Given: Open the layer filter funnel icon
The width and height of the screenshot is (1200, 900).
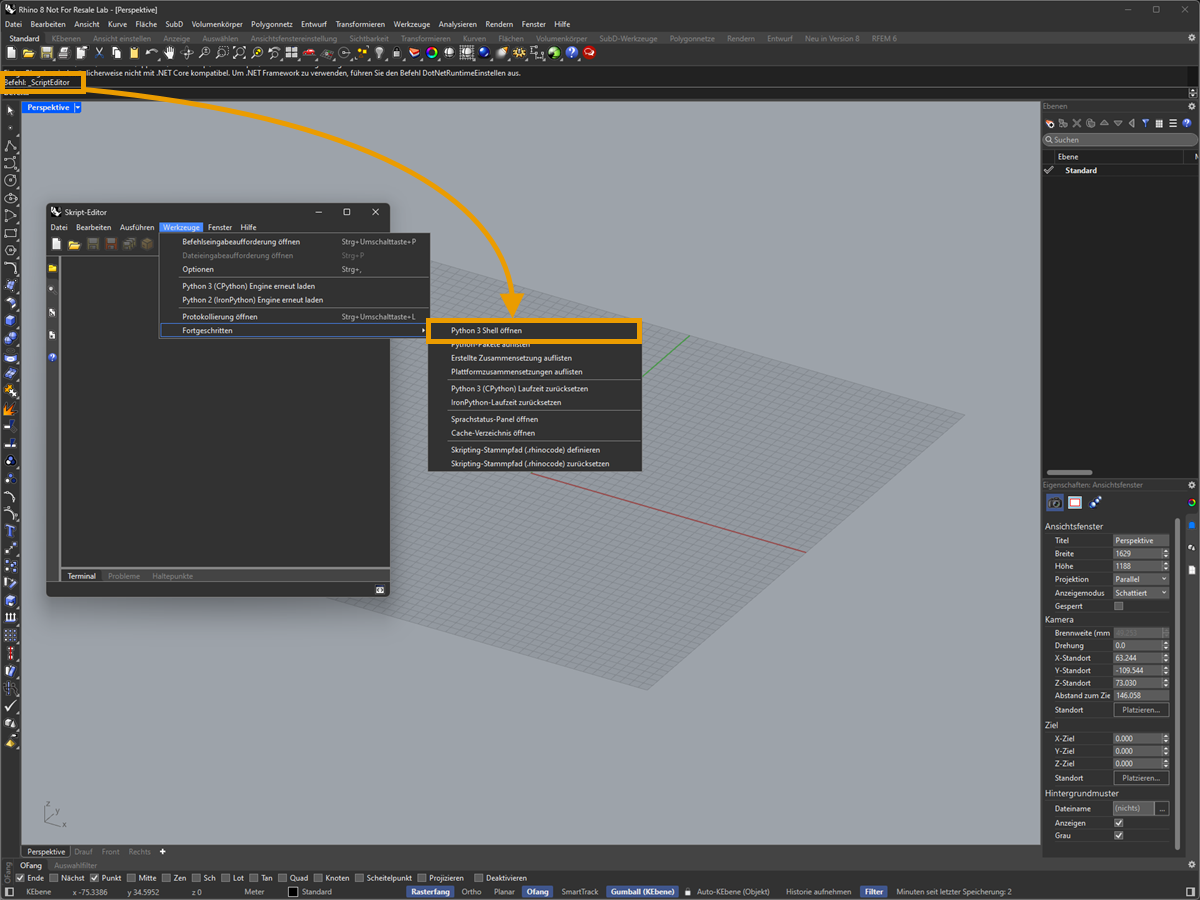Looking at the screenshot, I should tap(1145, 123).
